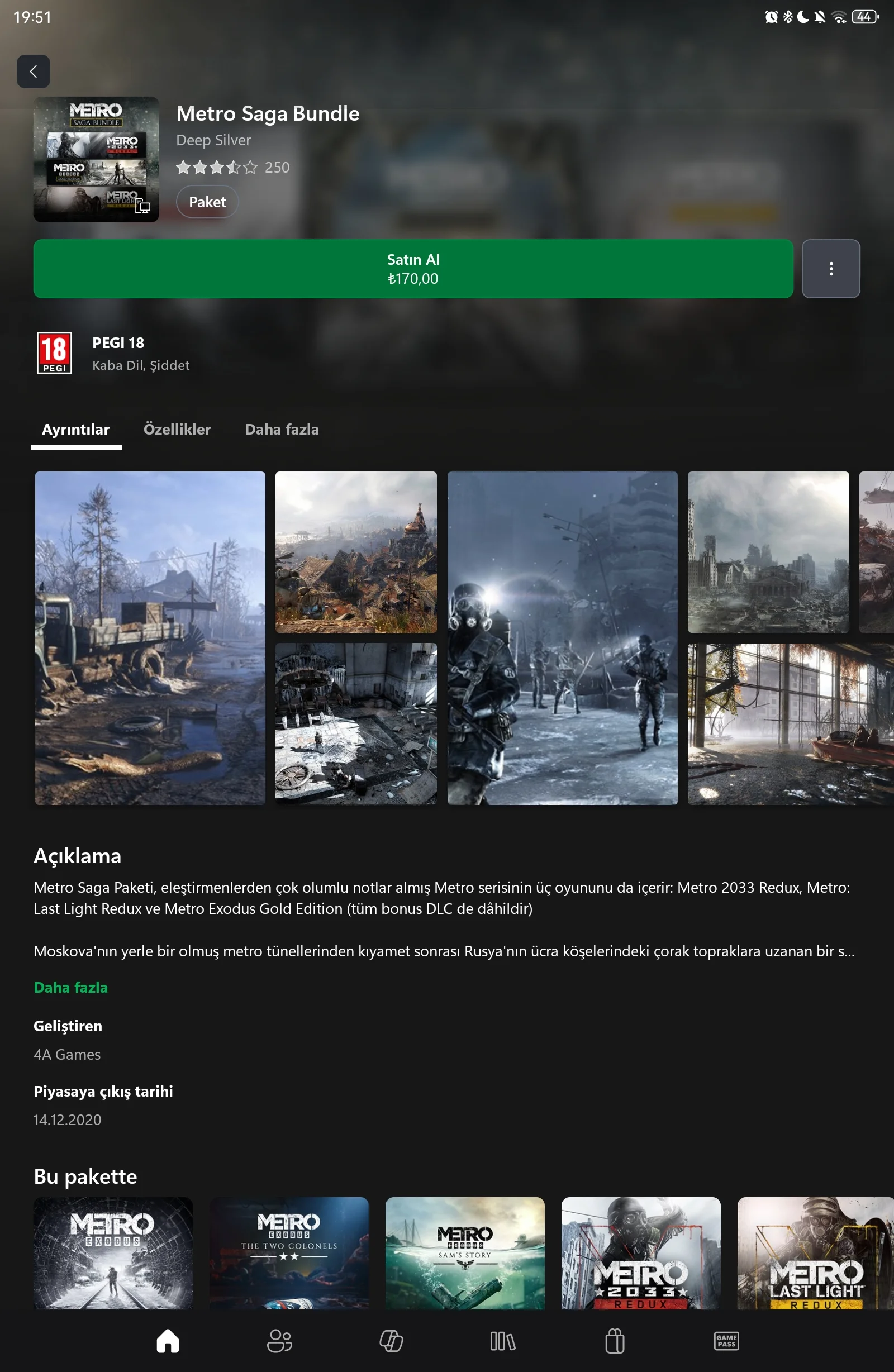Screen dimensions: 894x1372
Task: View the gas-masked soldiers screenshot
Action: click(x=562, y=638)
